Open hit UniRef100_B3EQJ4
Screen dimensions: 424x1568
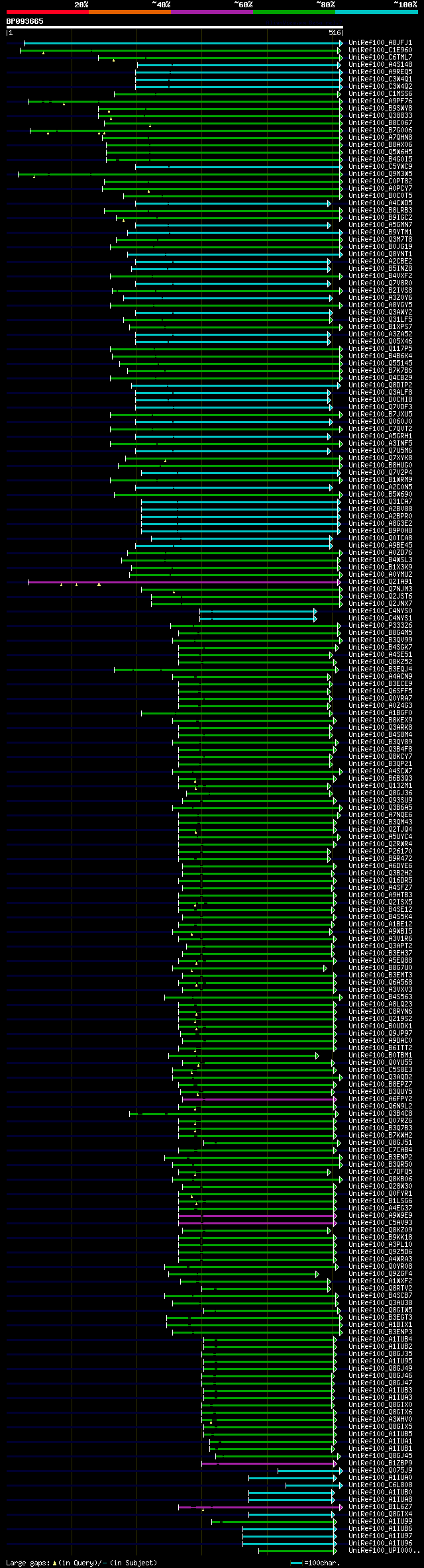pyautogui.click(x=380, y=669)
